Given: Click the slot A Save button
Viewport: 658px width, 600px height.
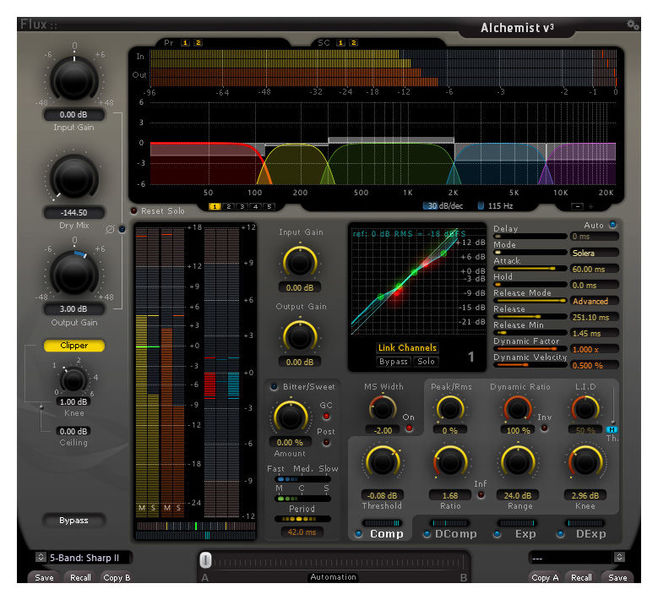Looking at the screenshot, I should click(x=44, y=577).
